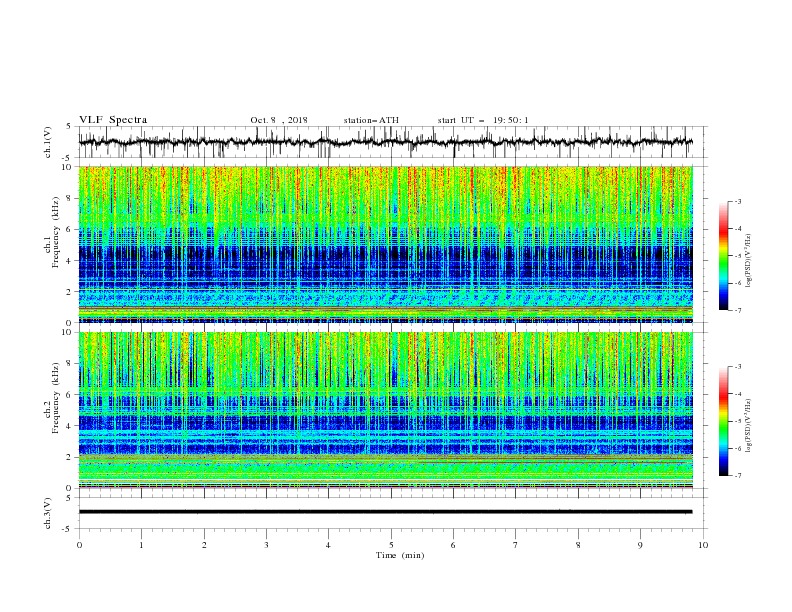Click the ch.1(V) waveform axis label
The height and width of the screenshot is (612, 792).
click(48, 142)
